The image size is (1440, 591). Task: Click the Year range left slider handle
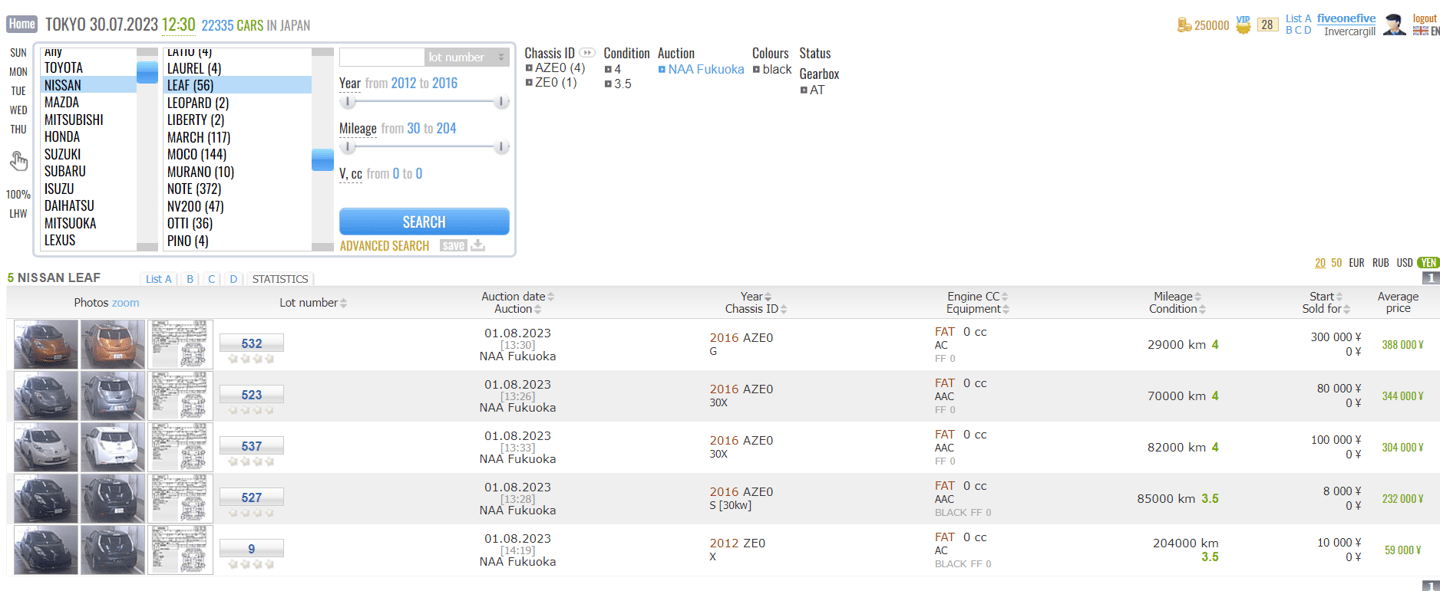coord(348,102)
